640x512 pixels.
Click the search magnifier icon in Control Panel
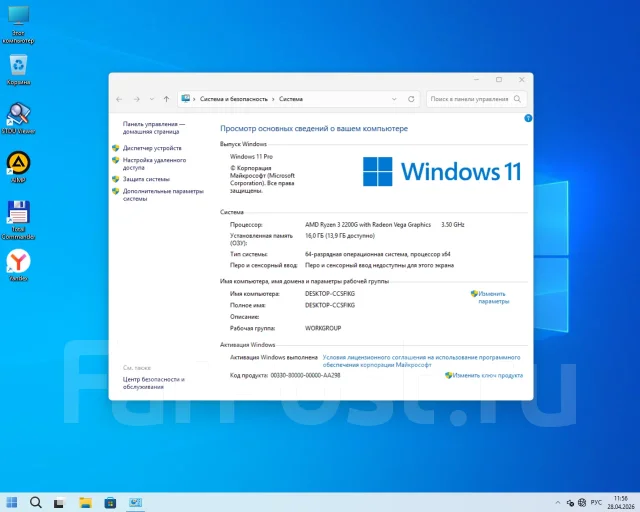tap(518, 99)
